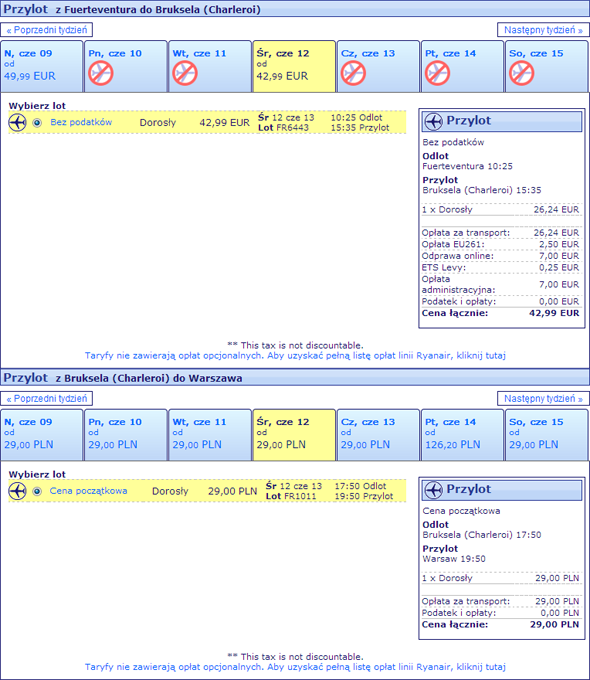The height and width of the screenshot is (680, 590).
Task: Click plane icon in Fuerteventura Przylot summary header
Action: [433, 121]
